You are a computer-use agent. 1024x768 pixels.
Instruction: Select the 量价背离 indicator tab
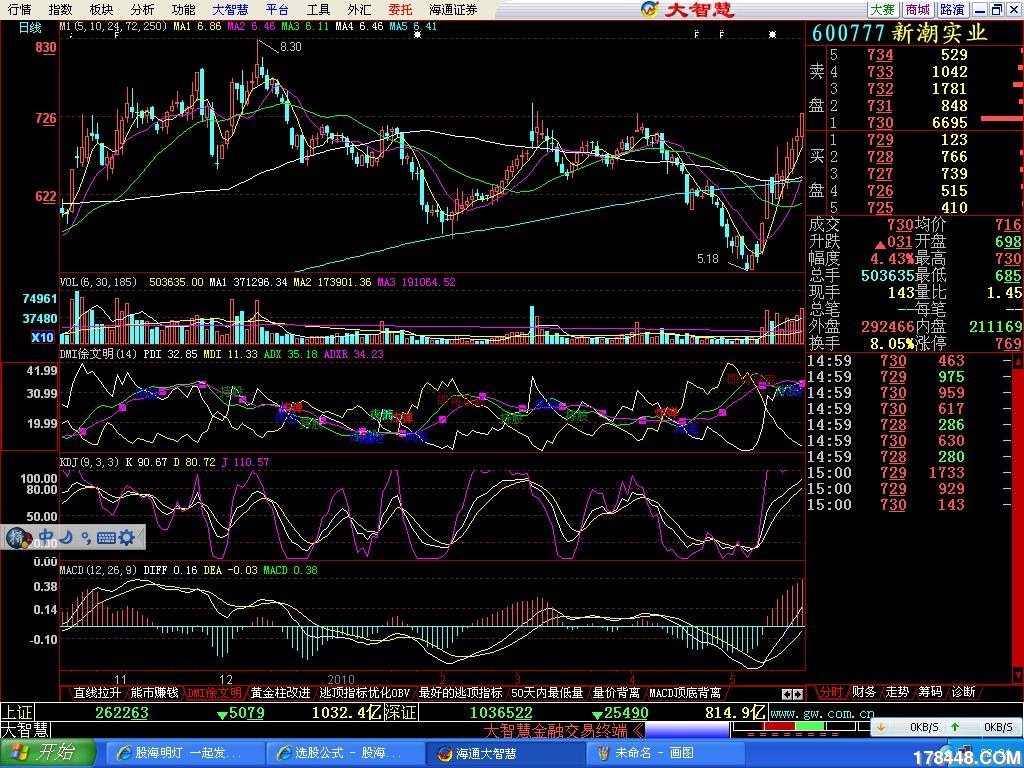616,692
